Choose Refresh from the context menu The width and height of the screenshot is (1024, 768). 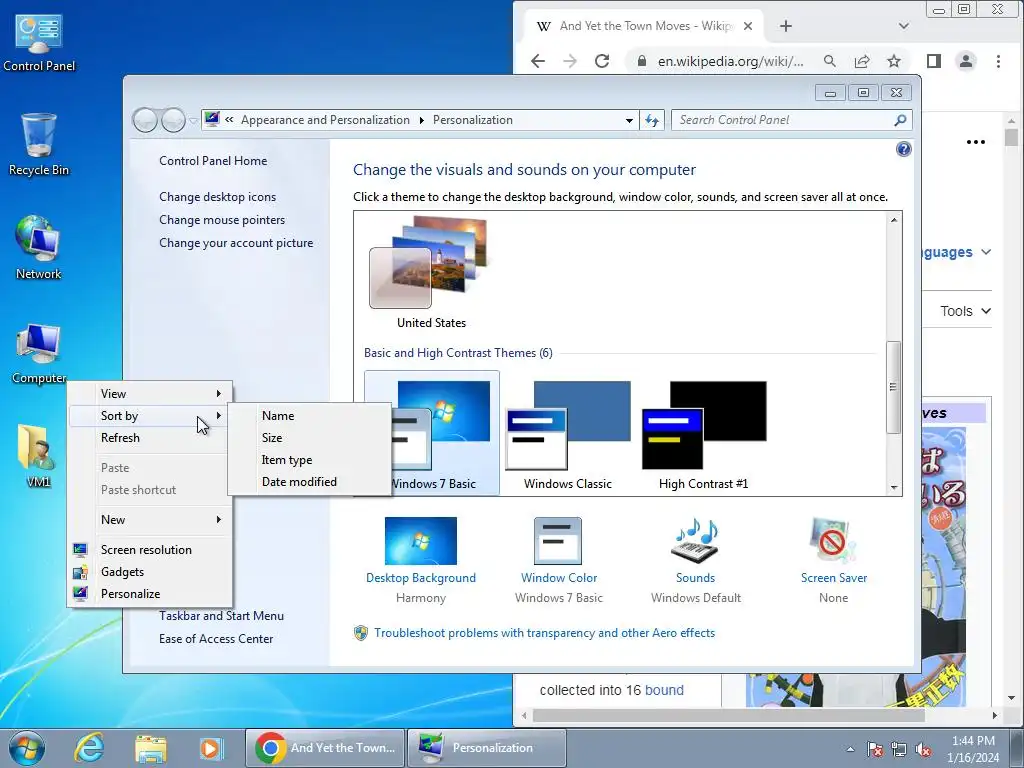150,438
